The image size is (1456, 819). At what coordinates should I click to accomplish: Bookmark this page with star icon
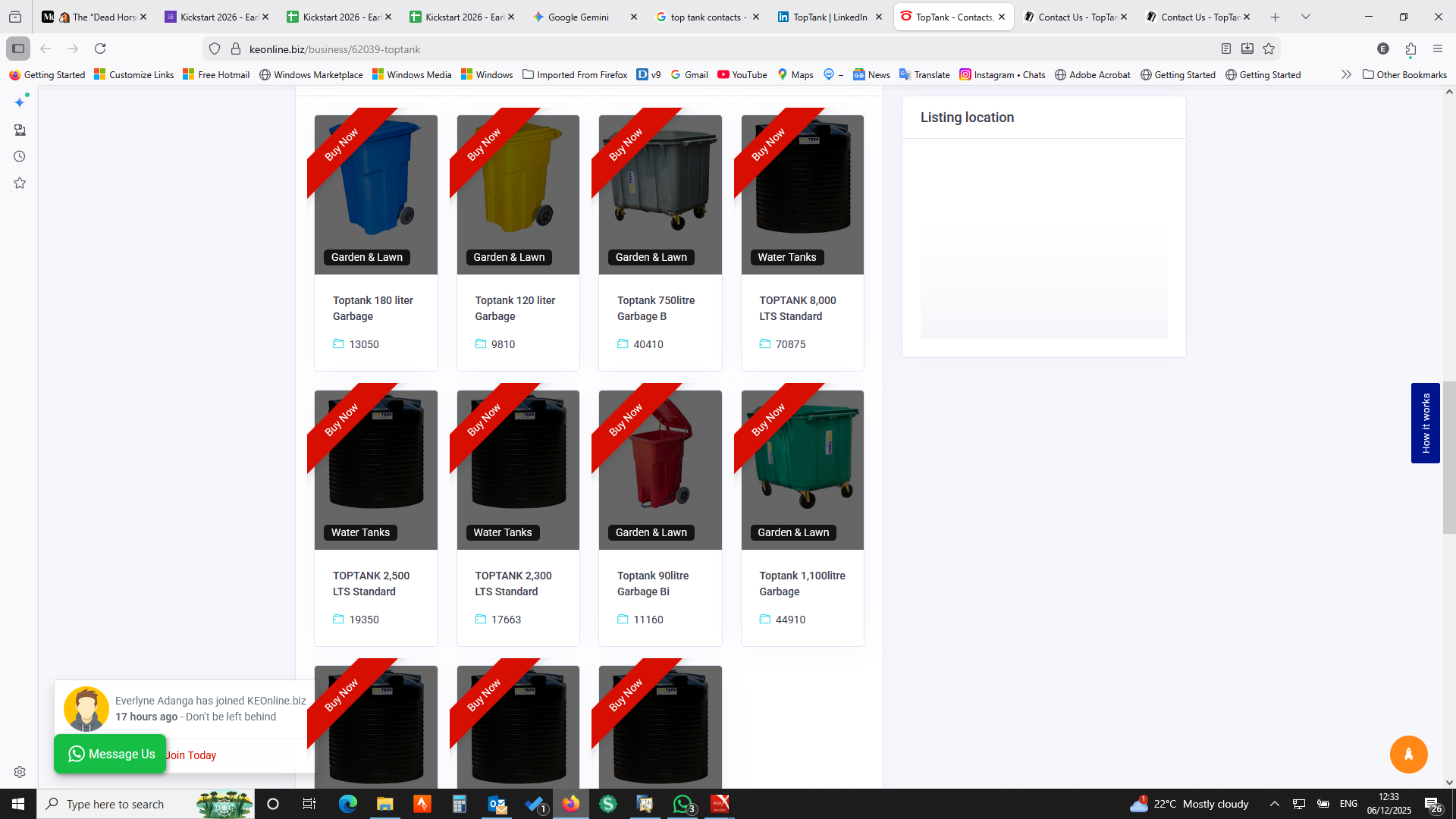point(1269,49)
